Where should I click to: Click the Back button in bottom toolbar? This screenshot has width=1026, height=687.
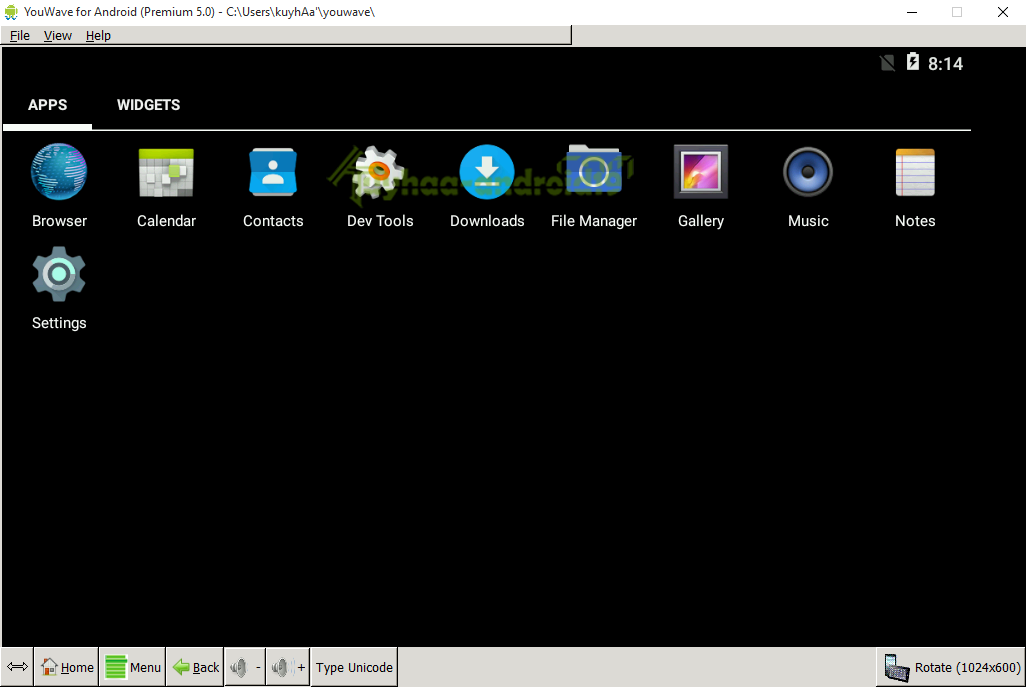coord(196,667)
